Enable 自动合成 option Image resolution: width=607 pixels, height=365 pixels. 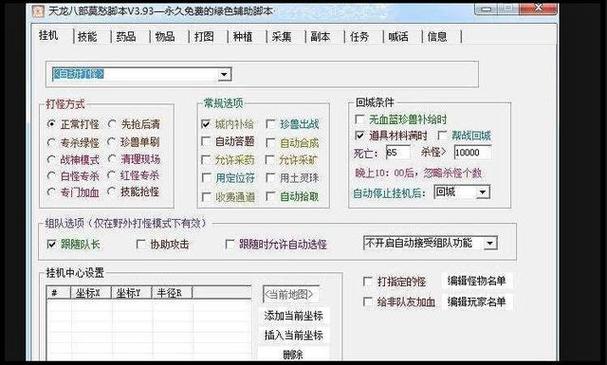click(x=271, y=143)
